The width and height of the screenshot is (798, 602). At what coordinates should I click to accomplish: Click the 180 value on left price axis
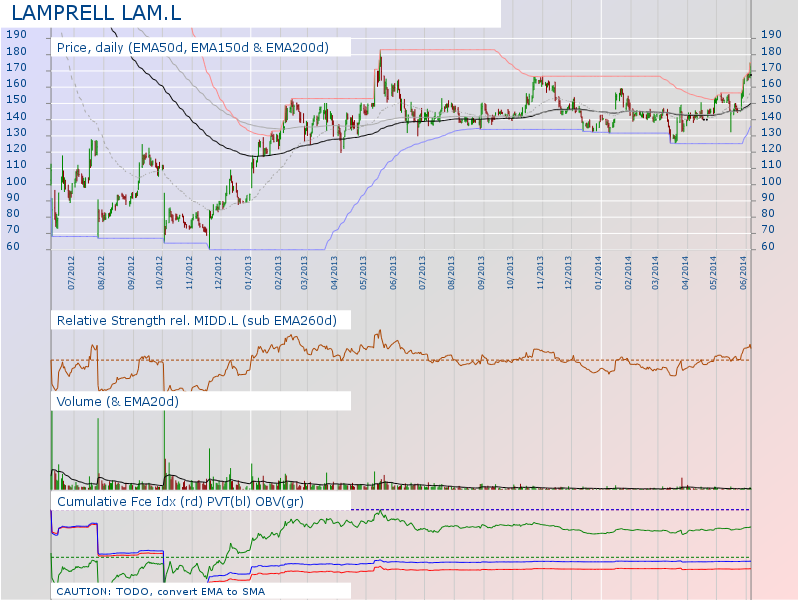point(16,51)
